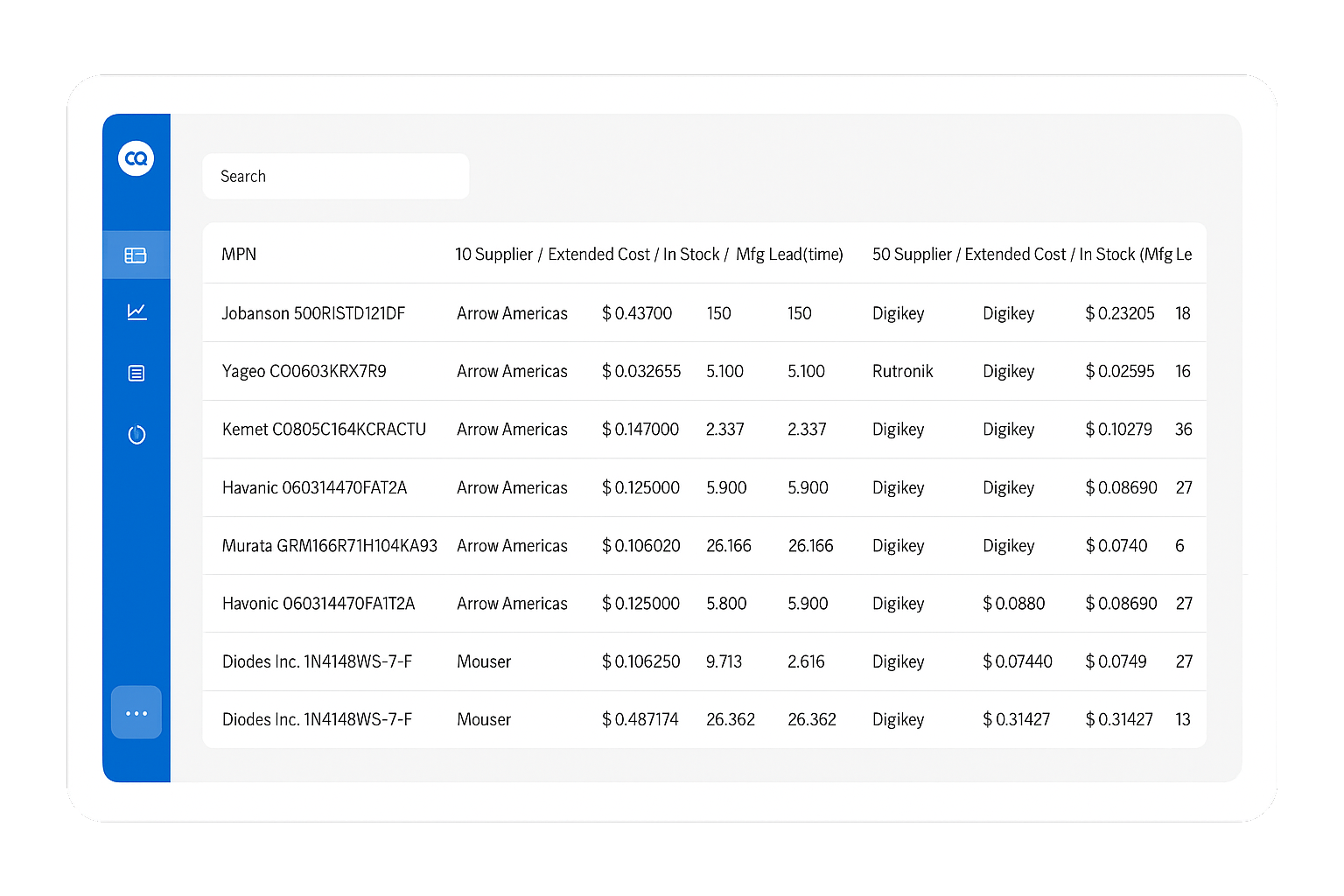Select Havanic 060314470FAT2A row

click(704, 487)
